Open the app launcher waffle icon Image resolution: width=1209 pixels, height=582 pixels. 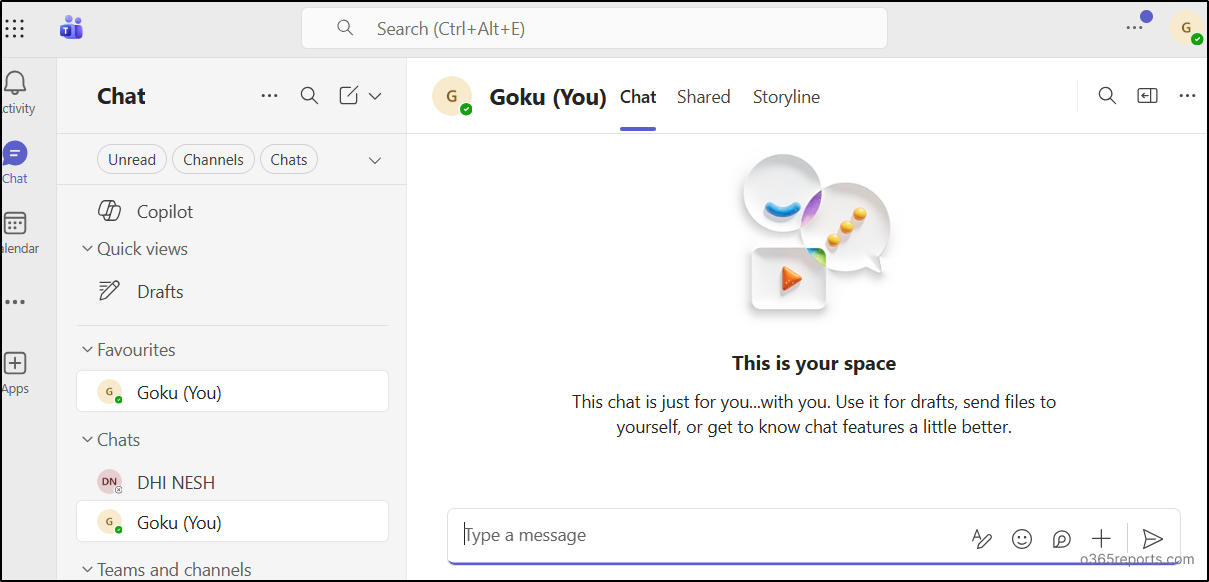15,28
